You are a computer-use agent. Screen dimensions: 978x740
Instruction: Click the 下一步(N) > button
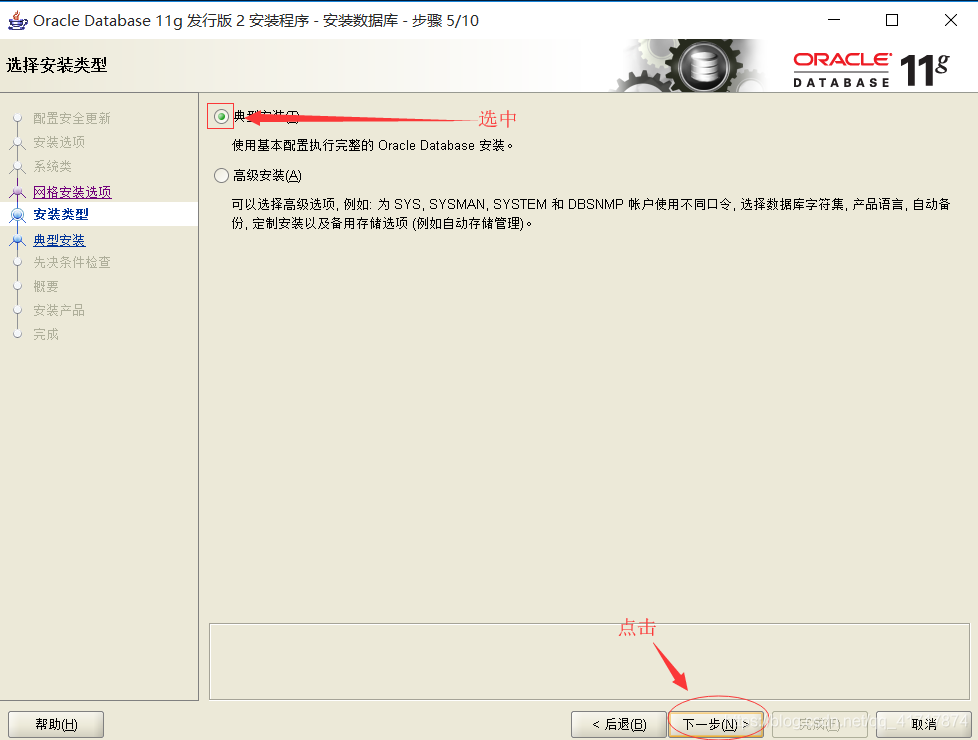coord(715,724)
